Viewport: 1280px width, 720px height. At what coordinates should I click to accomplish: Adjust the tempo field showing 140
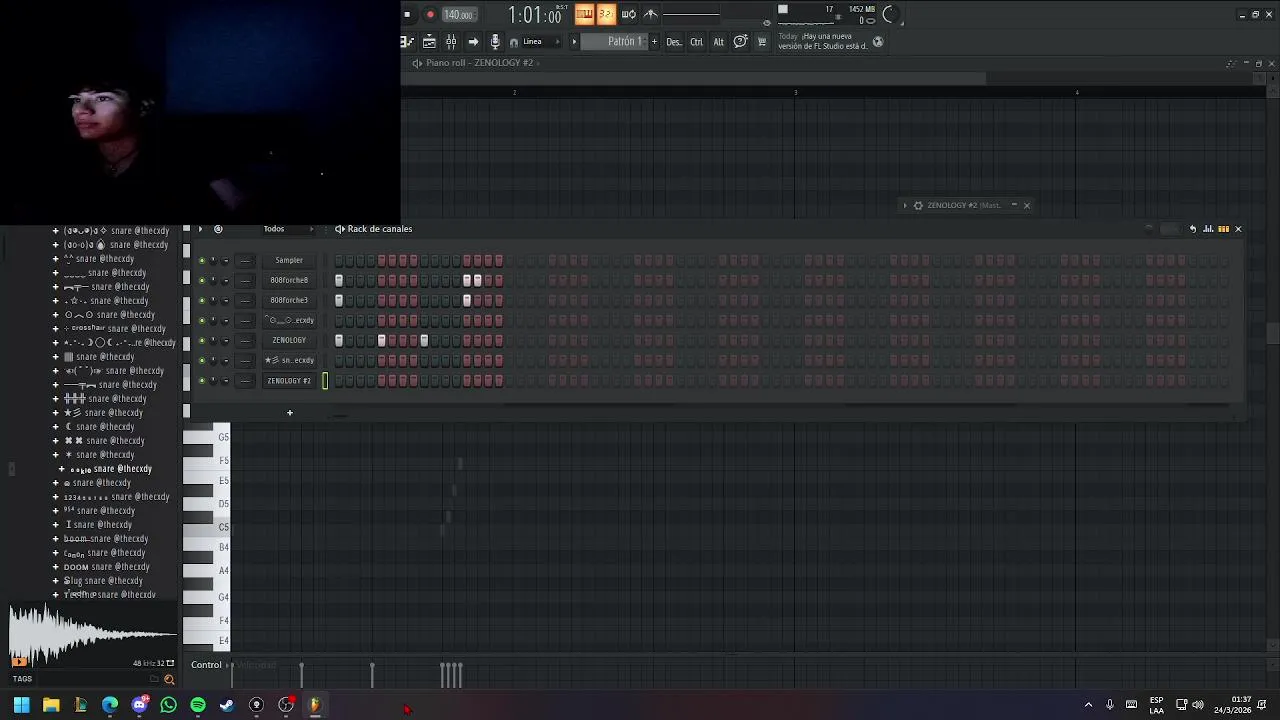pos(458,14)
